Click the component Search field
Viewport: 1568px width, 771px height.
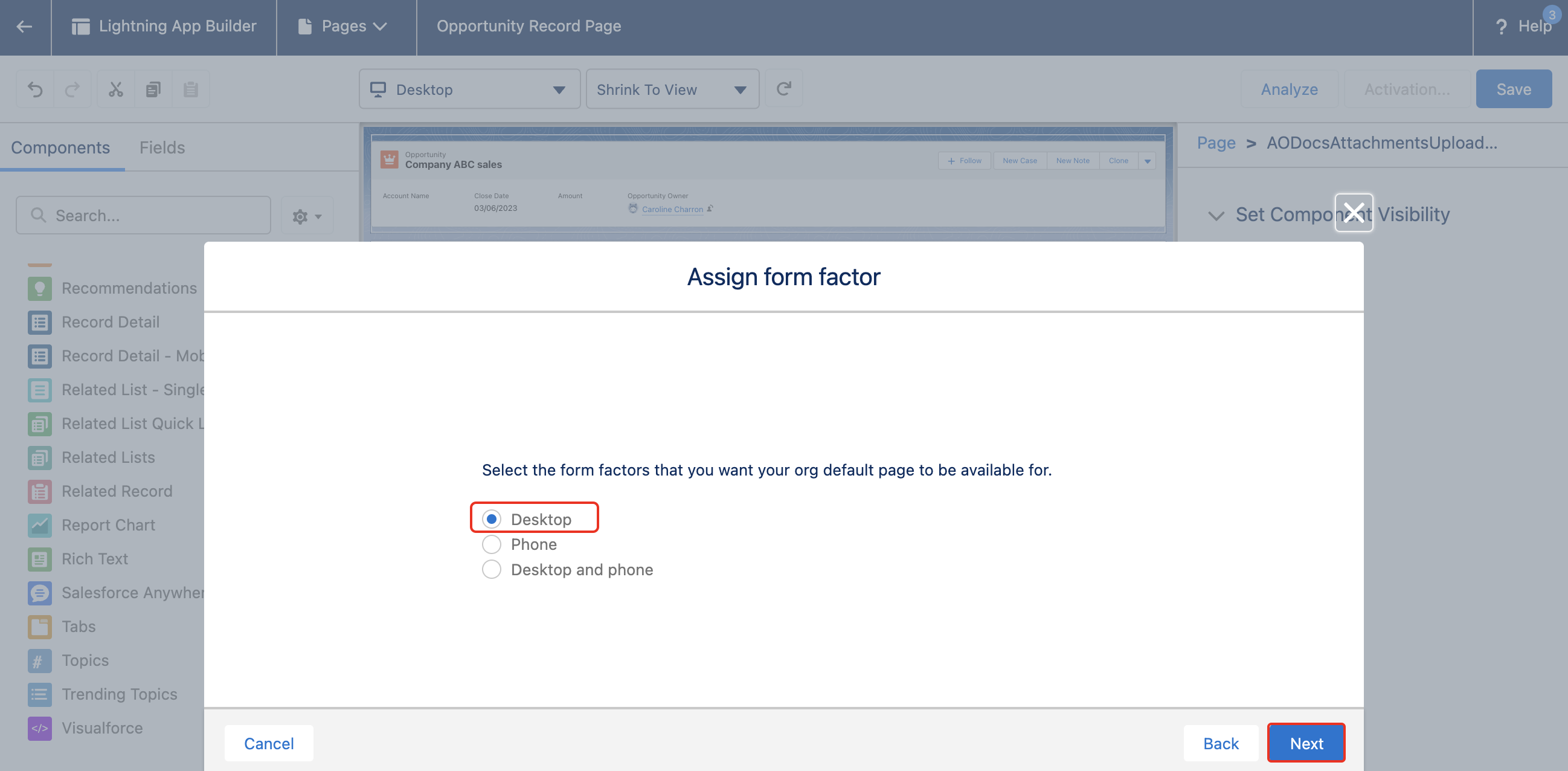pos(144,215)
